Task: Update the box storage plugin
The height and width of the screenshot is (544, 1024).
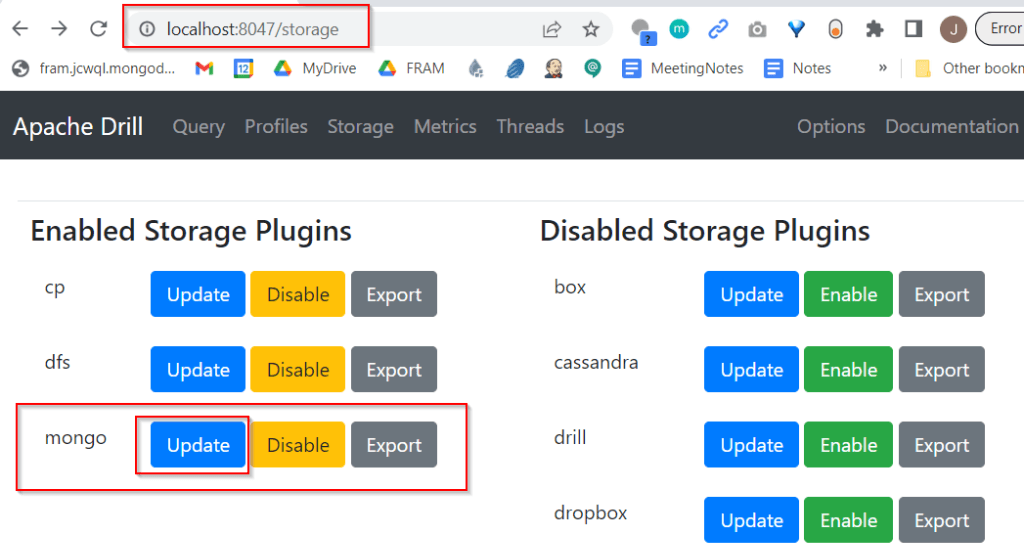Action: (752, 294)
